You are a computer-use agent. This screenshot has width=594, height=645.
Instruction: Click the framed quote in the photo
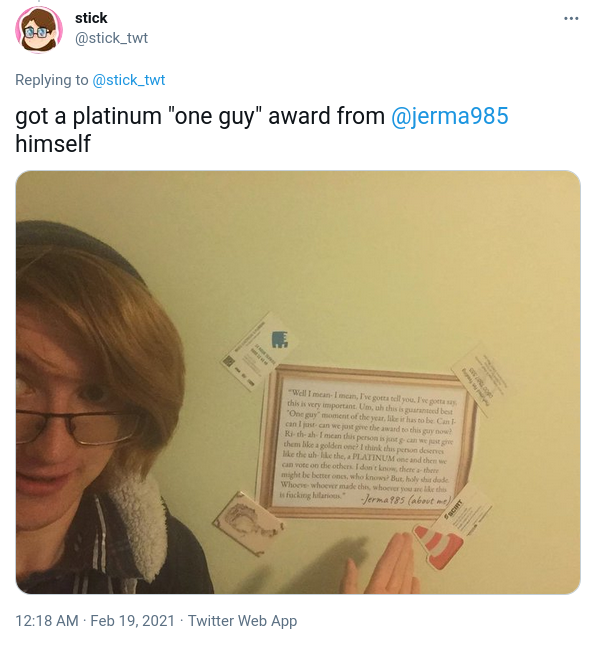(366, 441)
